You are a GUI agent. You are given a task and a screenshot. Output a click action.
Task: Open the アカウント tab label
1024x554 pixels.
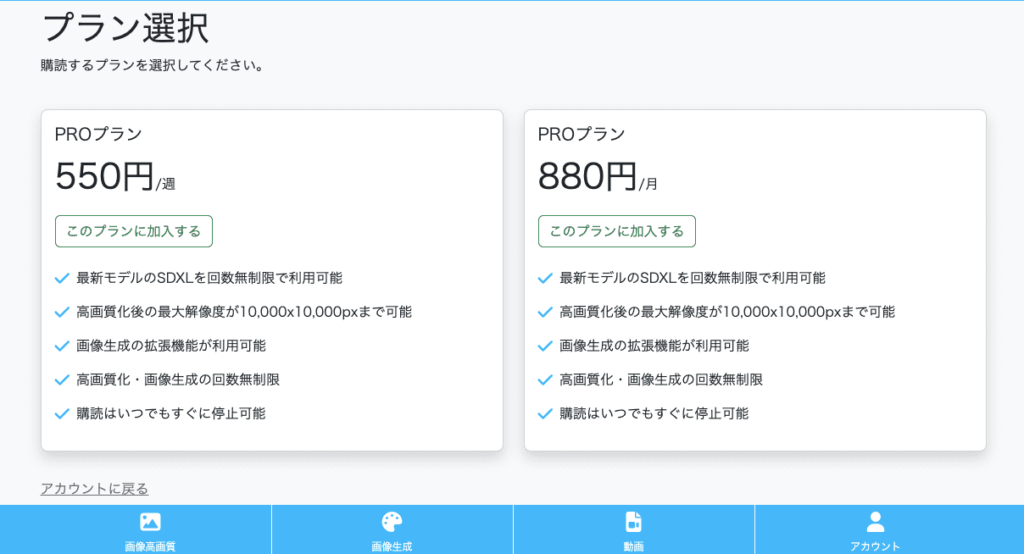pos(875,546)
